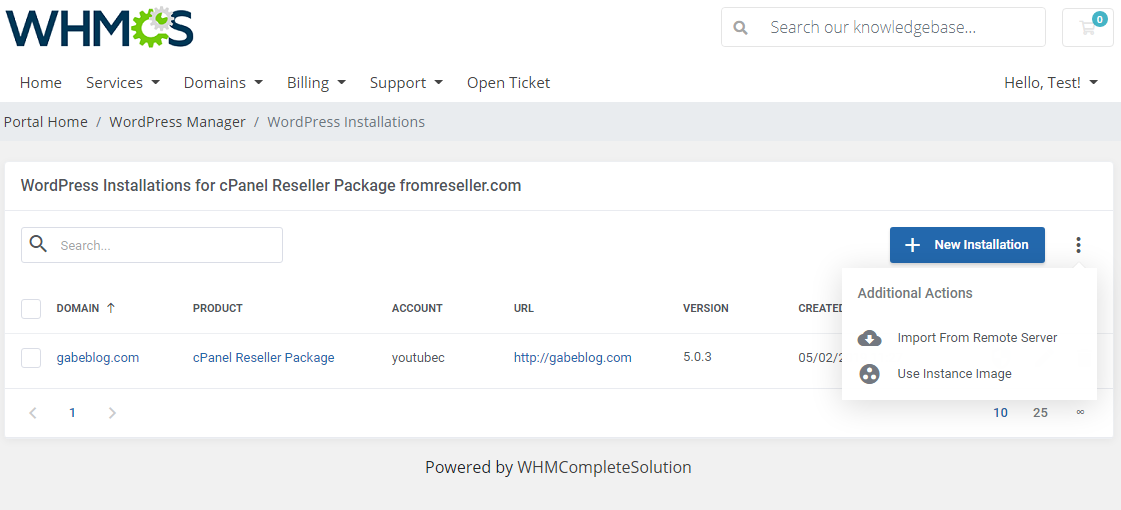Open the shopping cart icon

[1087, 27]
